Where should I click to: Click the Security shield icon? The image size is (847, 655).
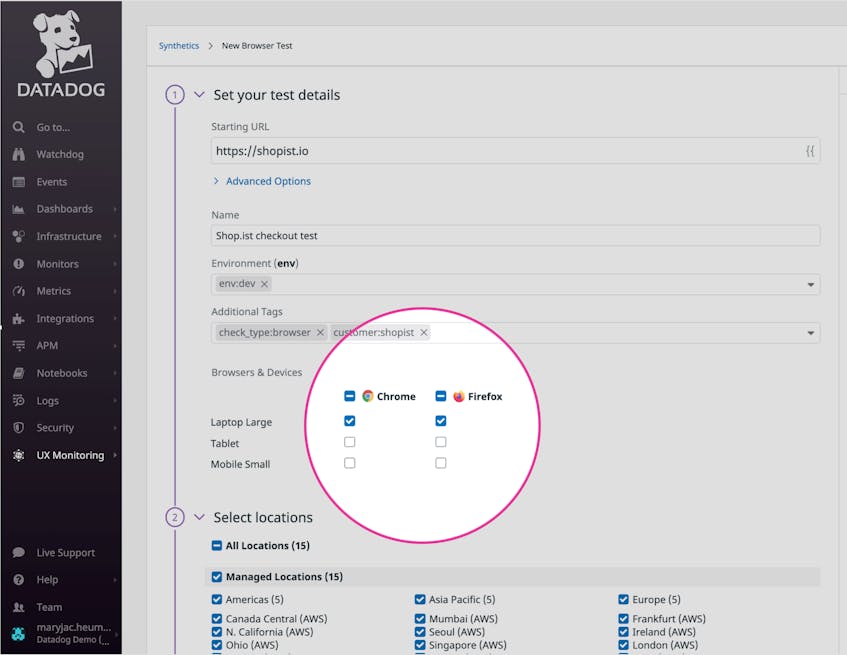point(18,428)
